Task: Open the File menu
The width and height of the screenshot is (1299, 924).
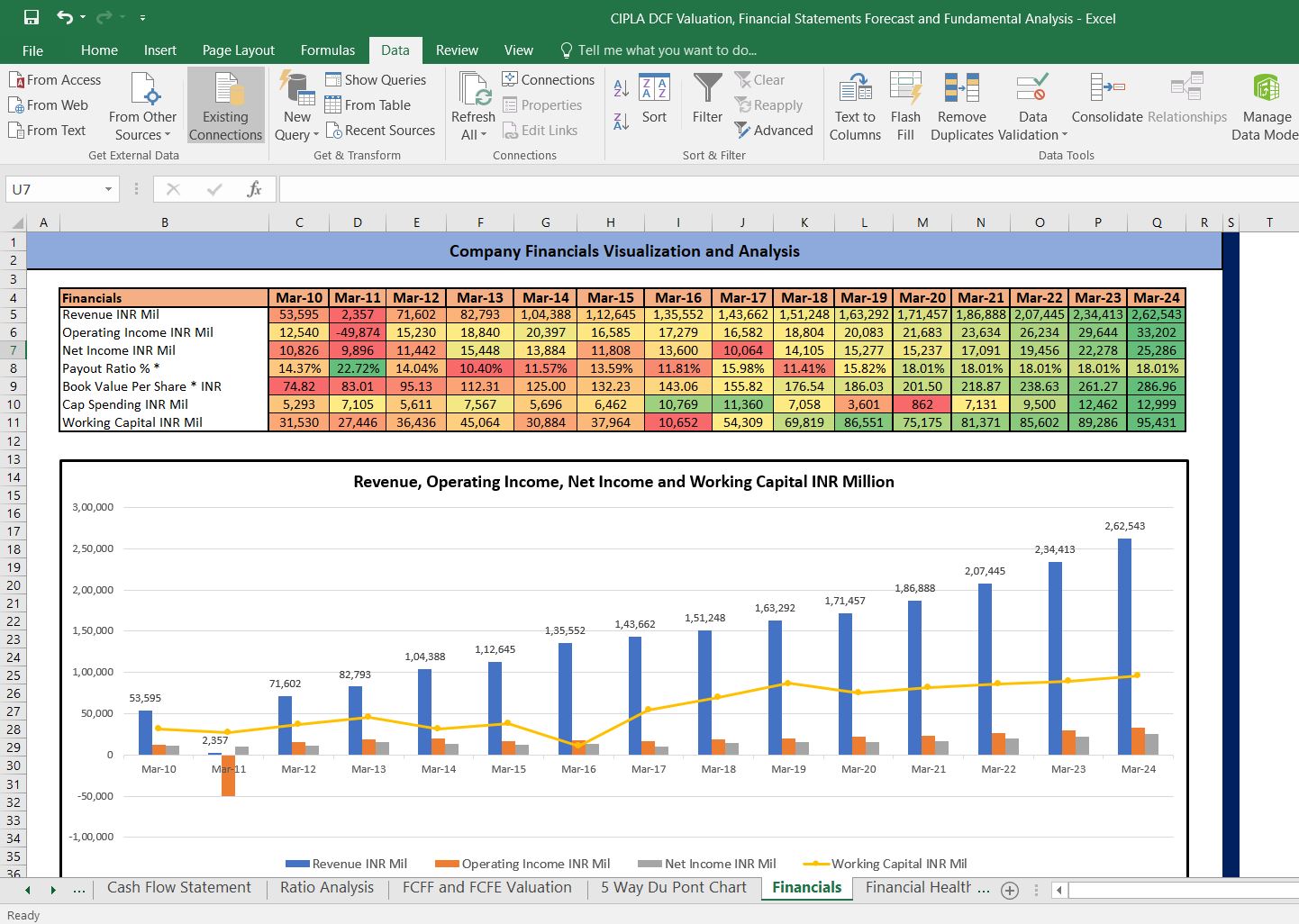Action: click(32, 50)
